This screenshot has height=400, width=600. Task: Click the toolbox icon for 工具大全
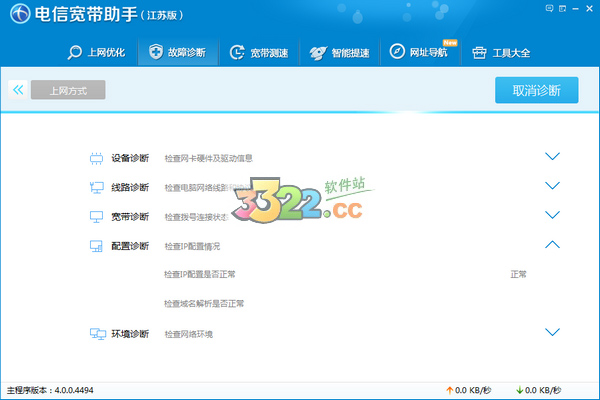pyautogui.click(x=479, y=53)
